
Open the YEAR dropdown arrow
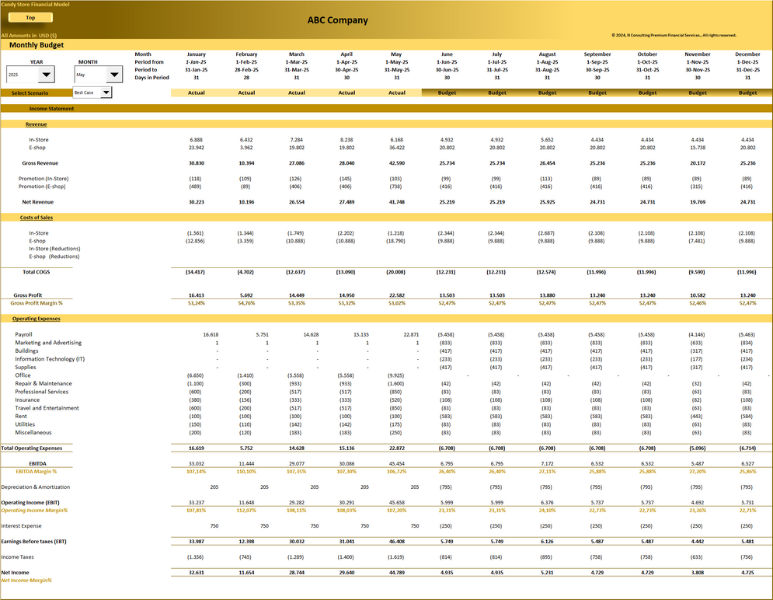pos(46,74)
